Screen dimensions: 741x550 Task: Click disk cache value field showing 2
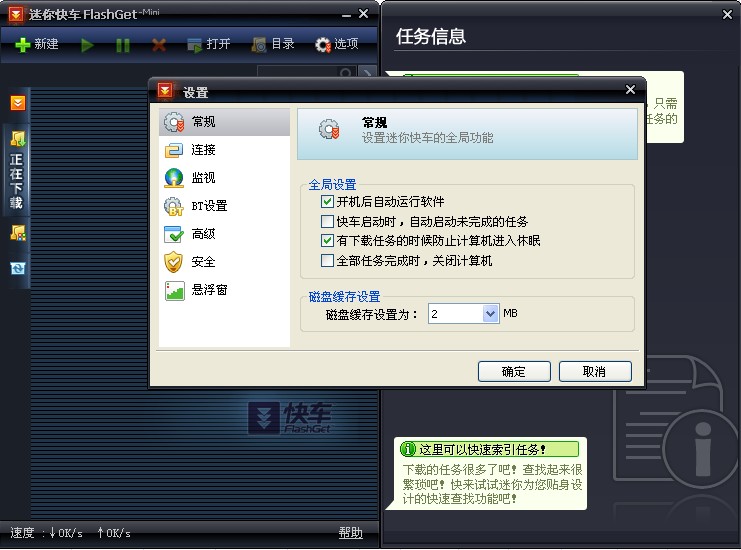[x=456, y=314]
